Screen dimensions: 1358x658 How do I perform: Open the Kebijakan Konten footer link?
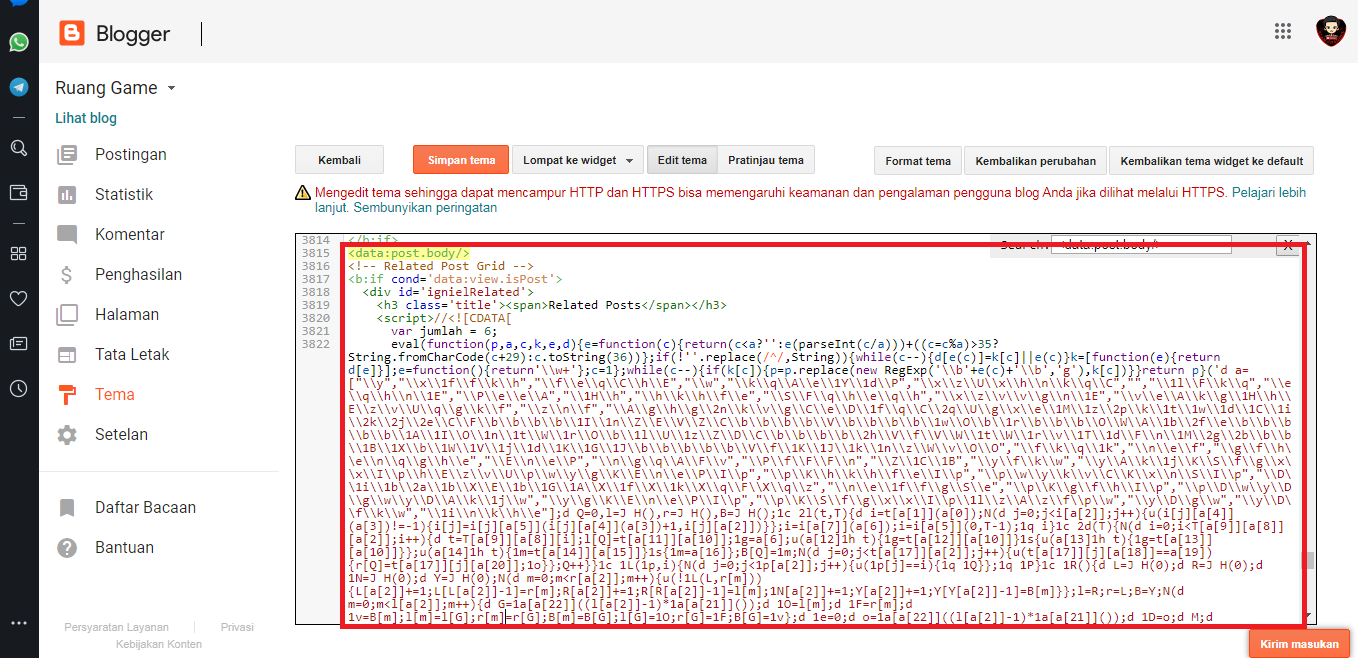tap(158, 644)
